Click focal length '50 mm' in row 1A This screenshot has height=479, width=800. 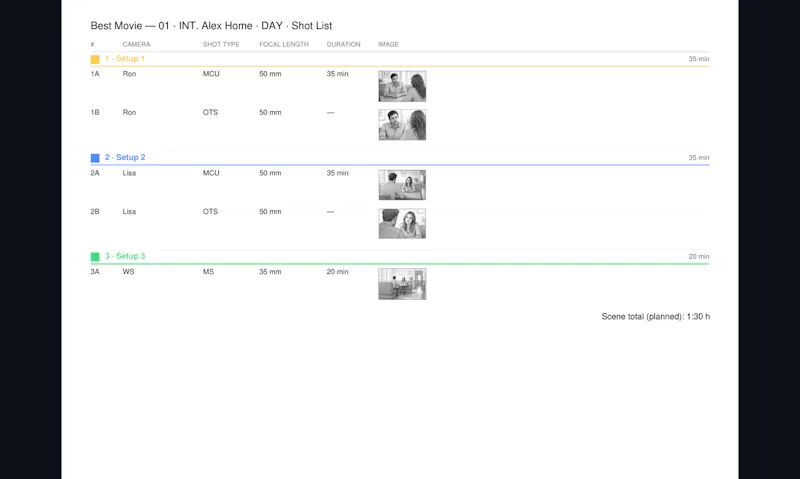pos(270,74)
